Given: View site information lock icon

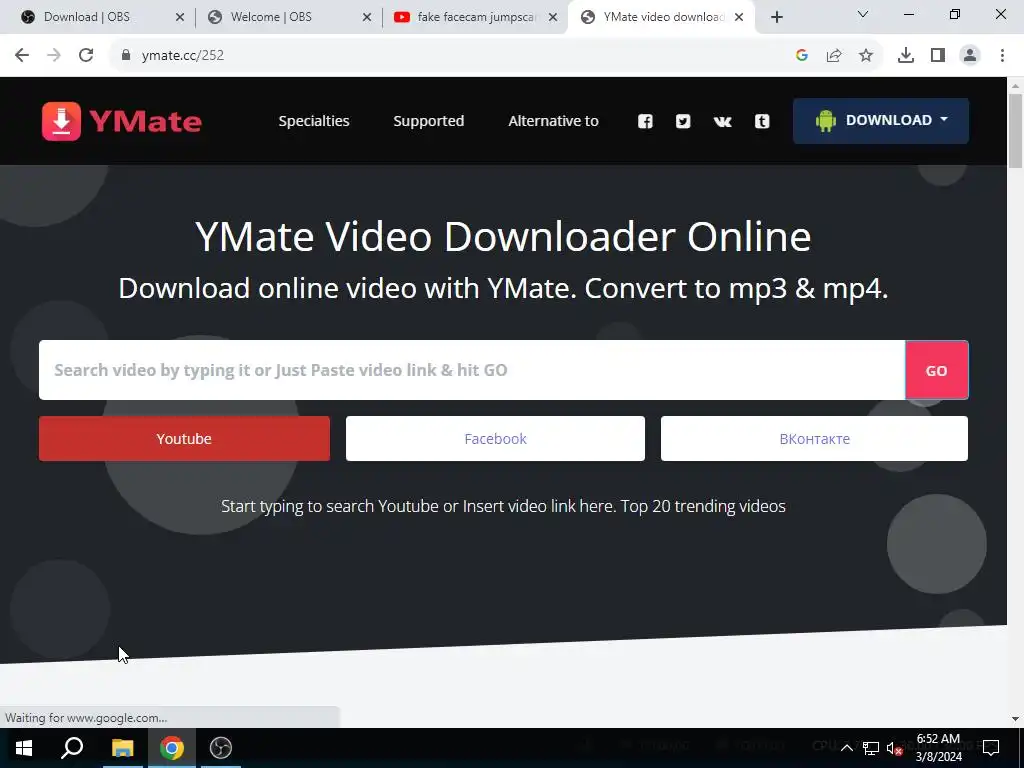Looking at the screenshot, I should [126, 56].
